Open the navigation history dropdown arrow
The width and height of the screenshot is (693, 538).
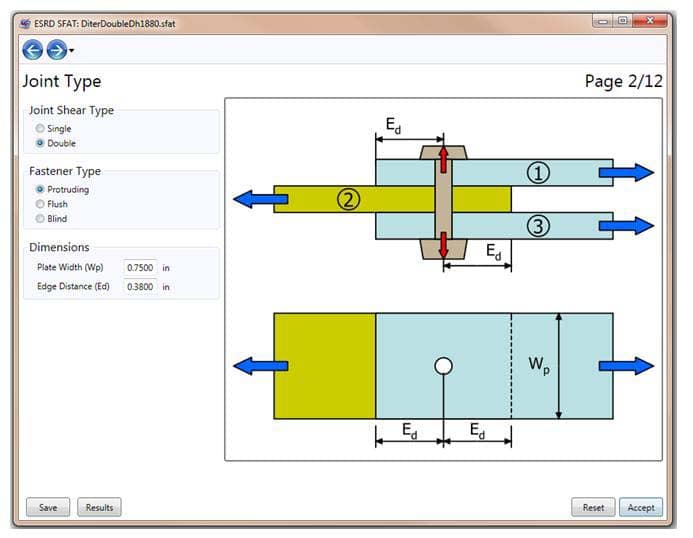click(72, 52)
